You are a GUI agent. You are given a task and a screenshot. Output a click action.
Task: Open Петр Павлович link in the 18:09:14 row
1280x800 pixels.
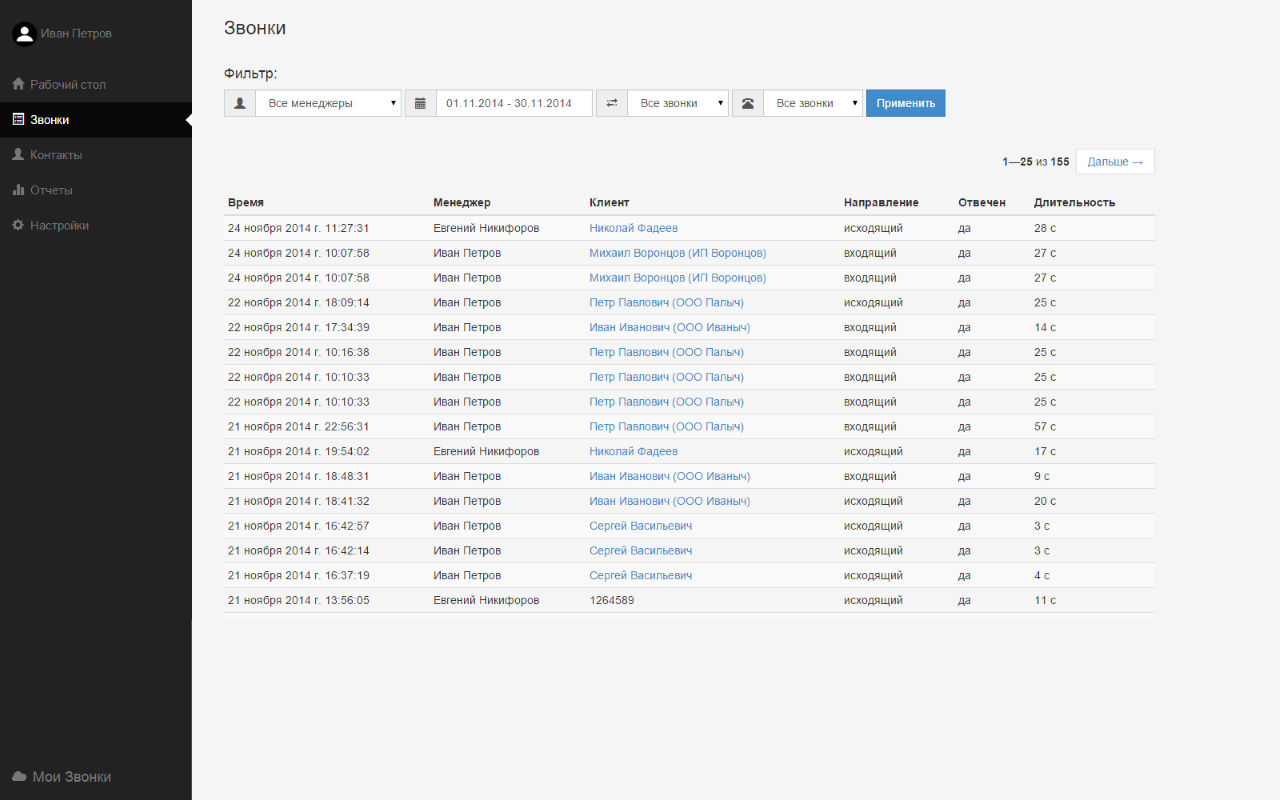pos(666,302)
